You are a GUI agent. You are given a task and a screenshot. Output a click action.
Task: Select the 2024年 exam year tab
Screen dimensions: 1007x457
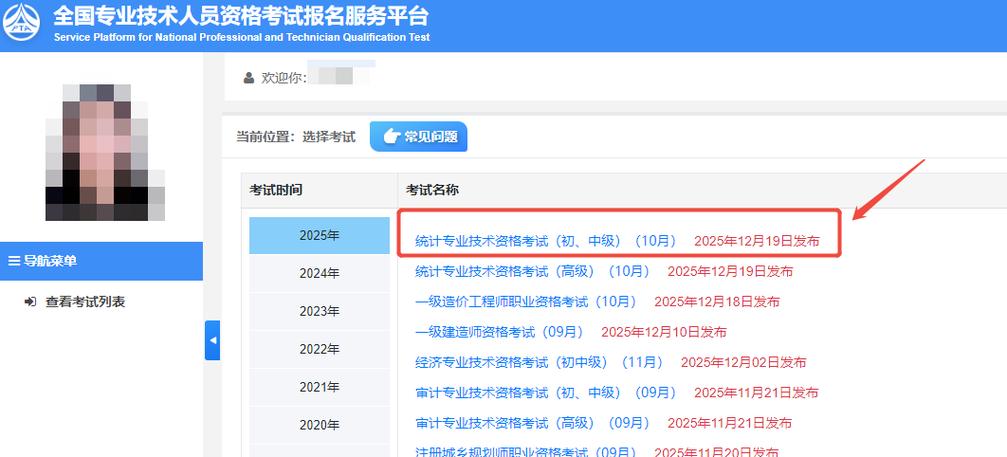(319, 273)
